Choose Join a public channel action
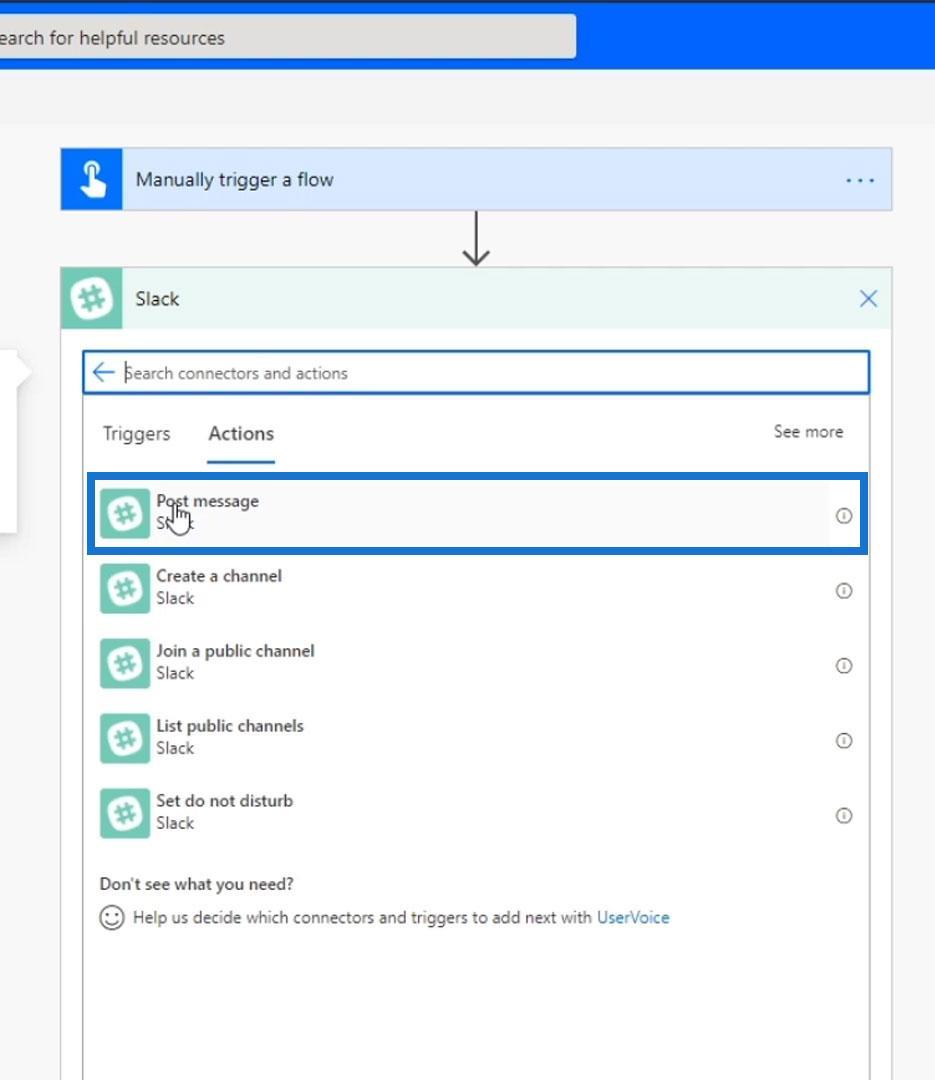Image resolution: width=935 pixels, height=1080 pixels. (x=477, y=663)
